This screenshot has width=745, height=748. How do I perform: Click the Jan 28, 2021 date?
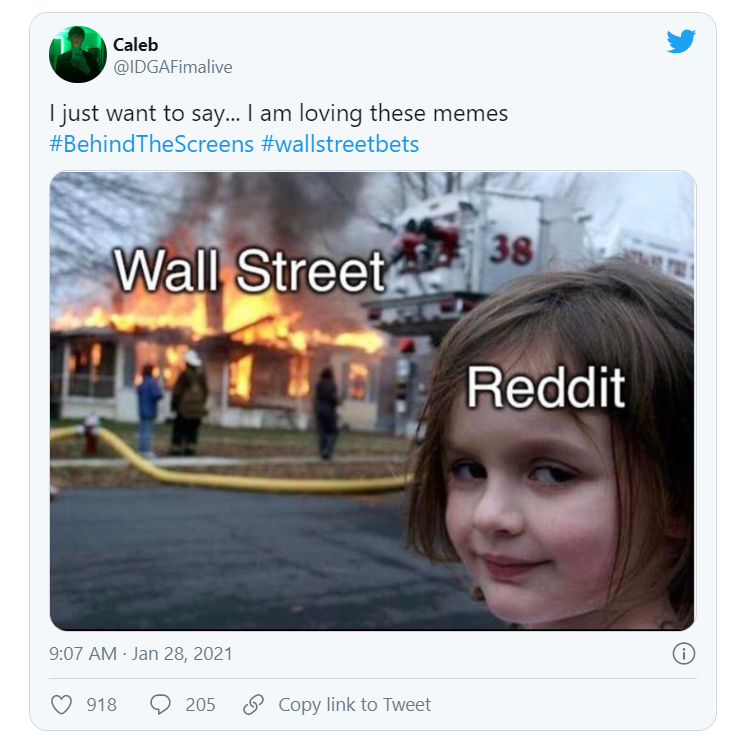coord(182,654)
